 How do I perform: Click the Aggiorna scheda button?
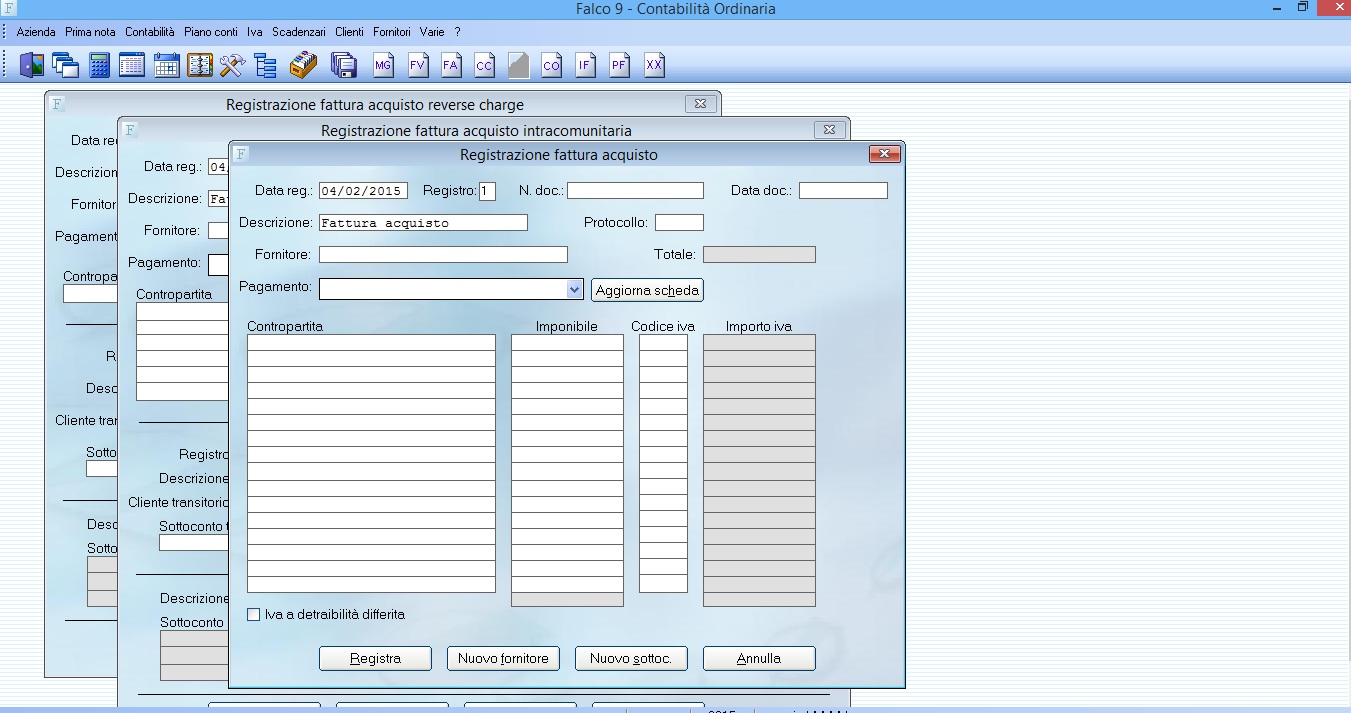[x=647, y=290]
